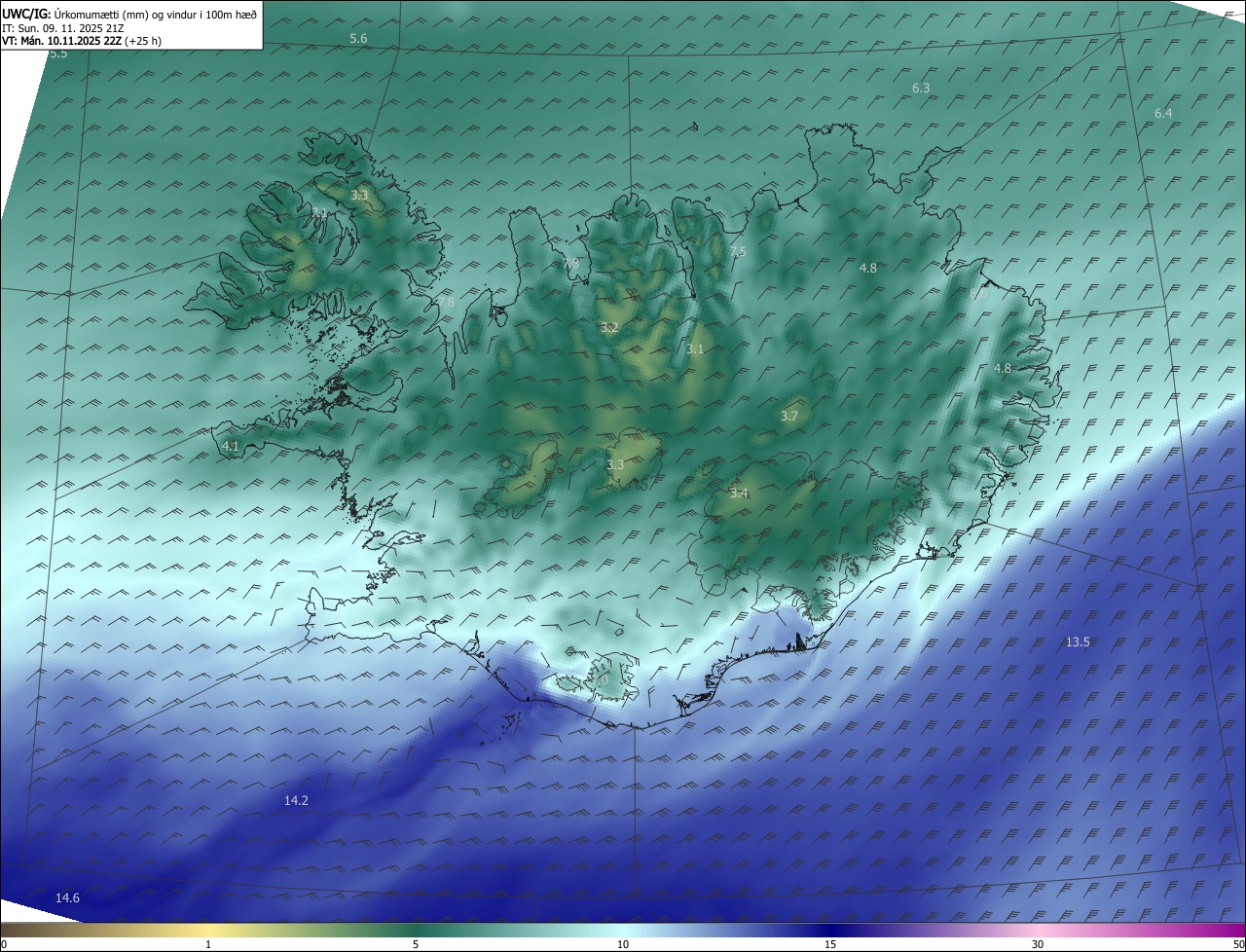Click the 3.1 value label on the map
The height and width of the screenshot is (952, 1246).
(695, 349)
